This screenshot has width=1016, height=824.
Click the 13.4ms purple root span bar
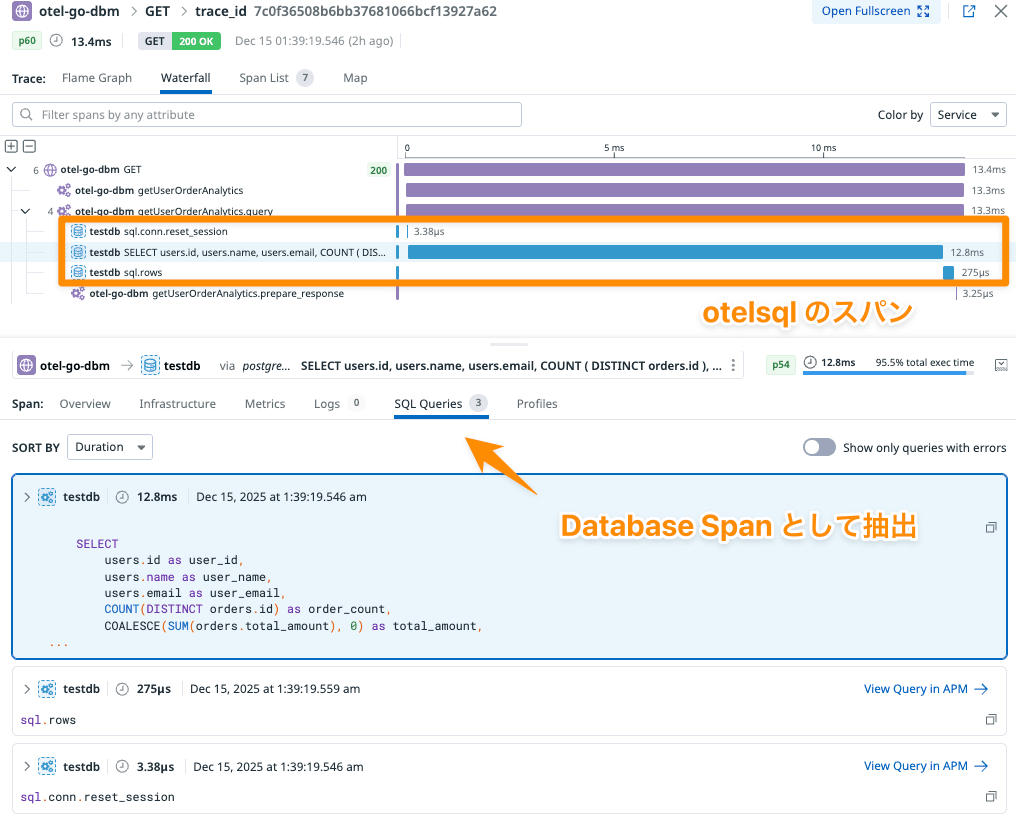684,170
